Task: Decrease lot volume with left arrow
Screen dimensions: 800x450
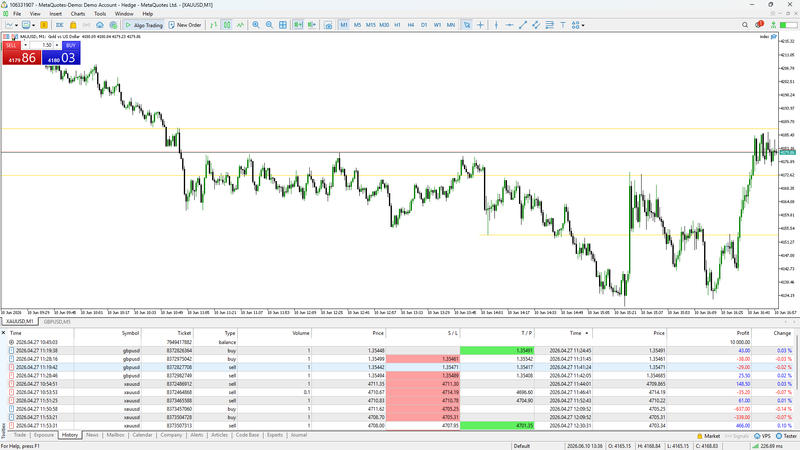Action: pos(26,45)
